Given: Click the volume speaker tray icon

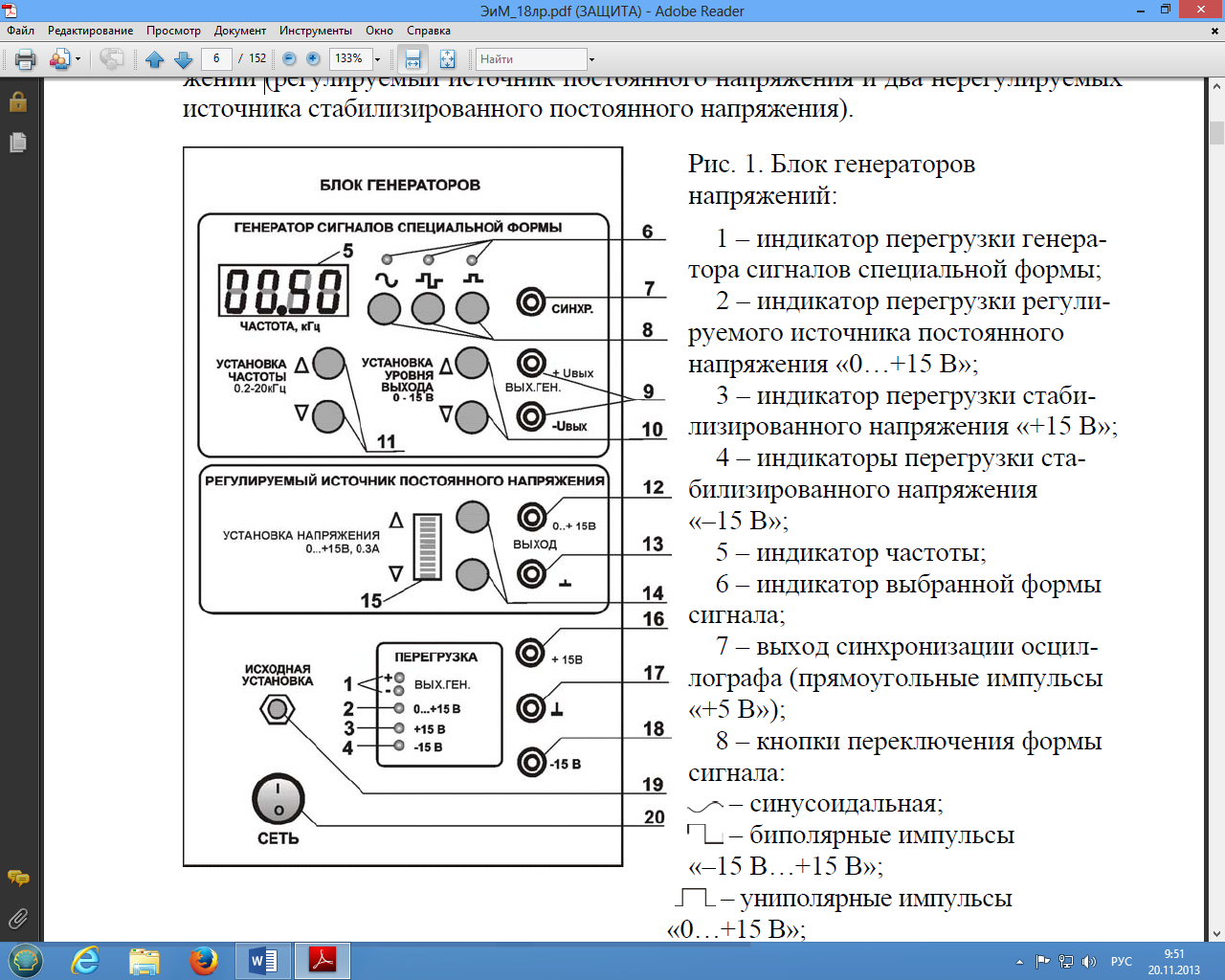Looking at the screenshot, I should (1088, 962).
